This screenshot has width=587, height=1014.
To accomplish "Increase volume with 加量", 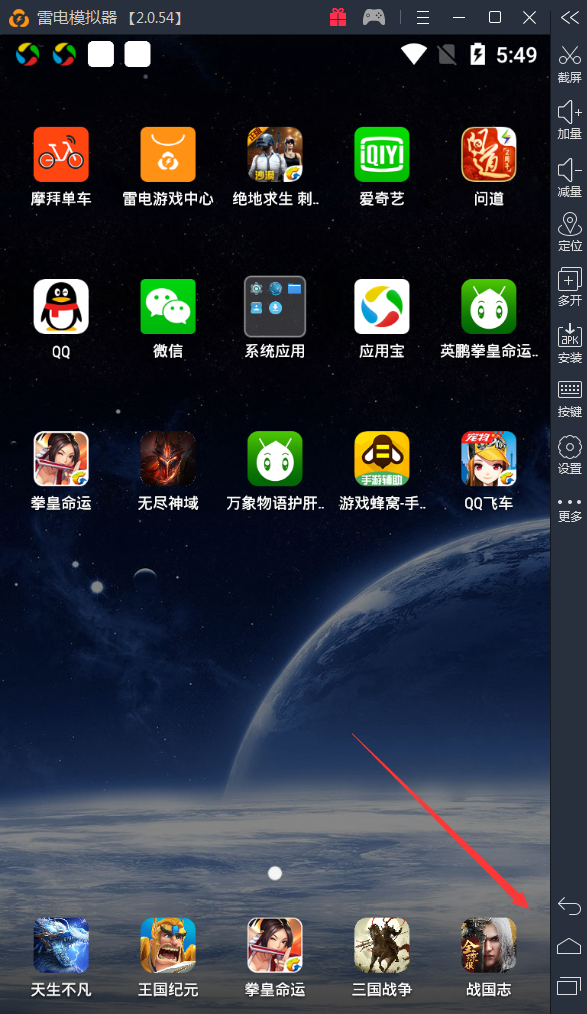I will pyautogui.click(x=570, y=120).
